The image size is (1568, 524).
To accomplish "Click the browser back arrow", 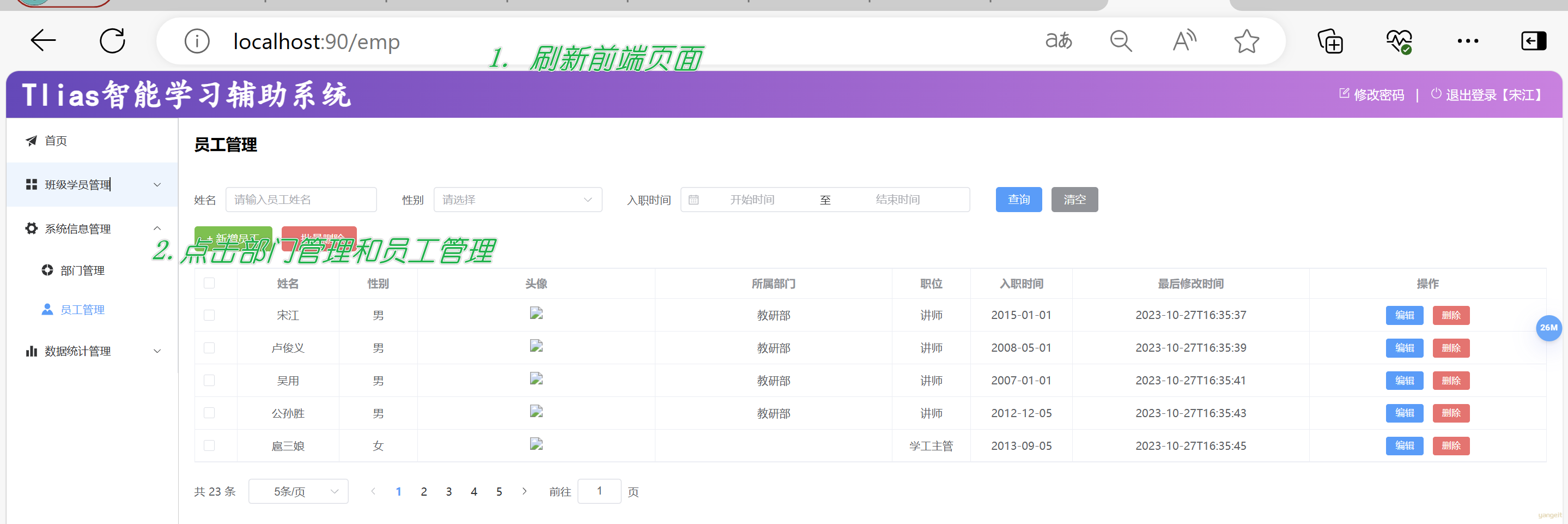I will pos(43,41).
